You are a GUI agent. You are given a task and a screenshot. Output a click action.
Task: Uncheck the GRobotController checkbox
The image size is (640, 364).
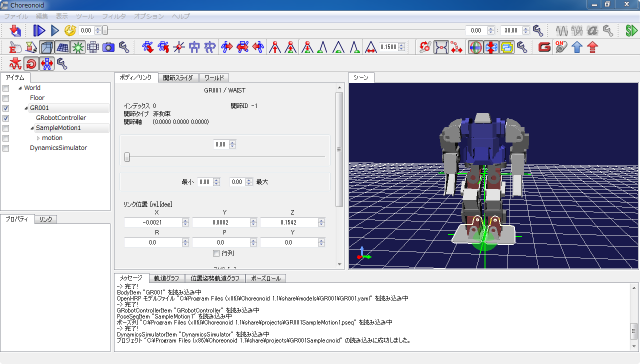click(6, 118)
